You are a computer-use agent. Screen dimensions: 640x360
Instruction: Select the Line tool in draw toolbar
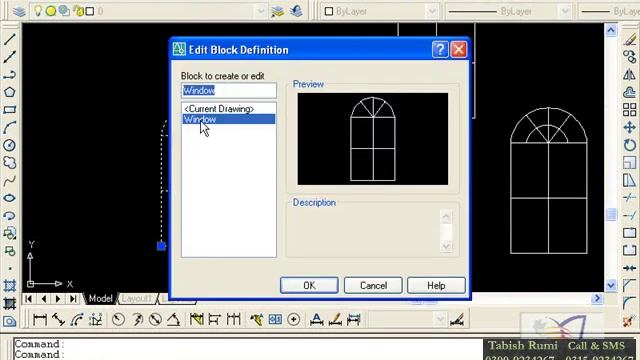tap(9, 39)
